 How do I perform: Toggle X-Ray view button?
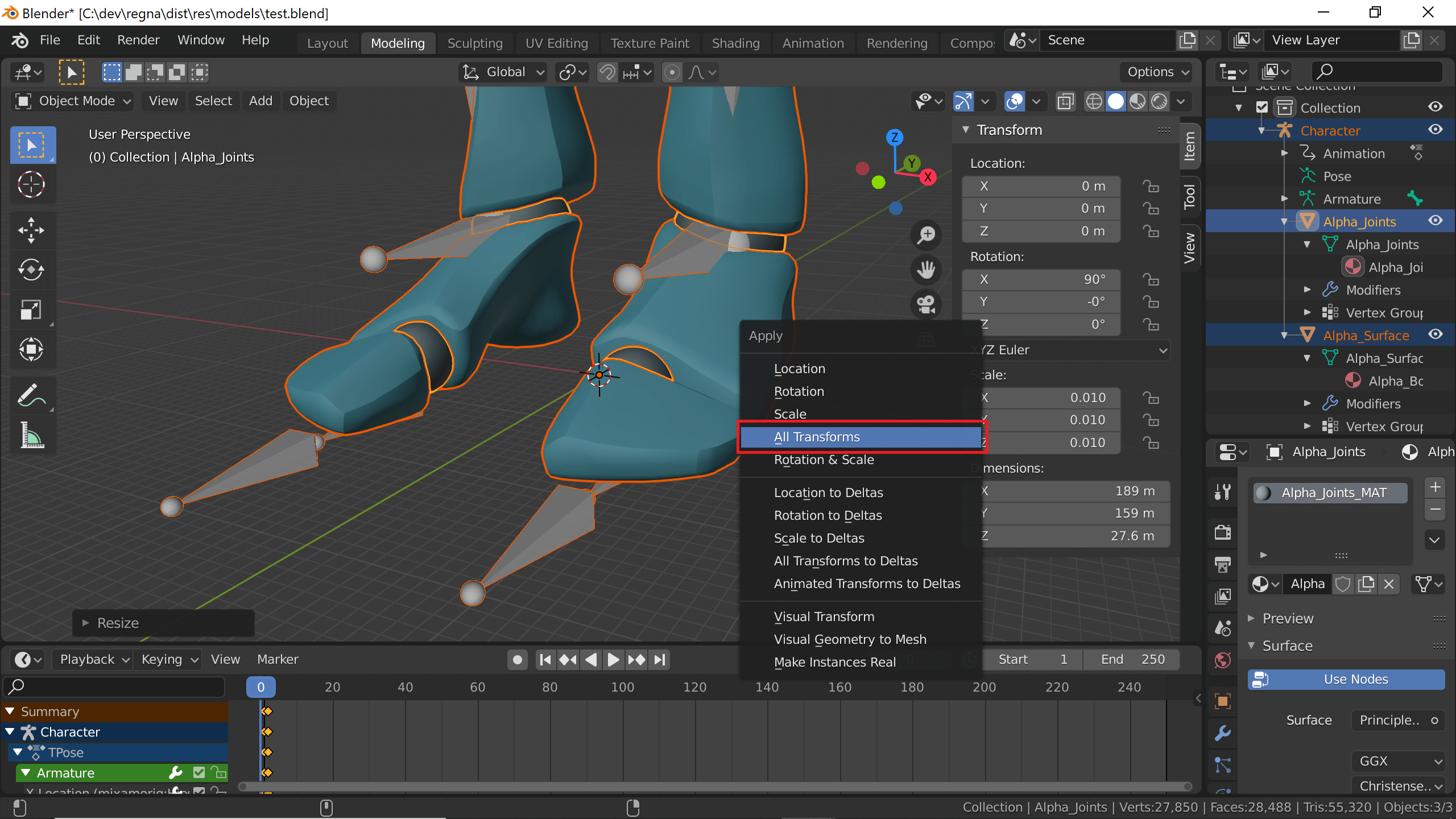(1065, 102)
